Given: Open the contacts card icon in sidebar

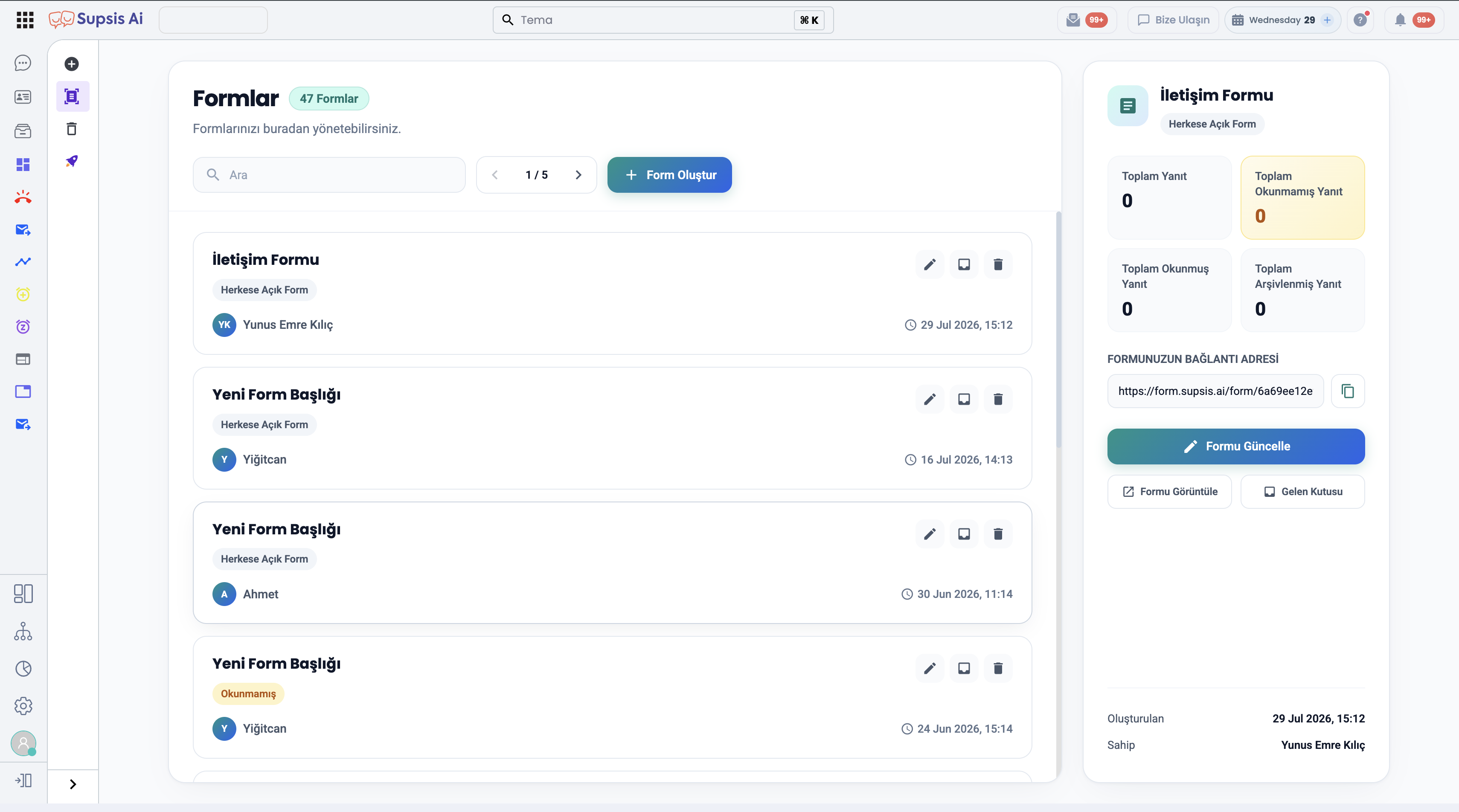Looking at the screenshot, I should [23, 97].
